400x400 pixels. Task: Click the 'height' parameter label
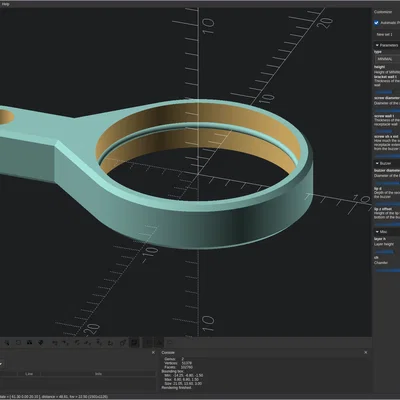pos(379,67)
